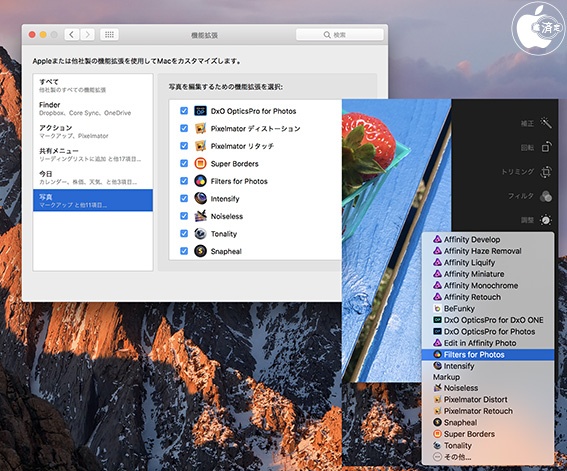Go forward in System Preferences
Image resolution: width=567 pixels, height=471 pixels.
tap(87, 34)
